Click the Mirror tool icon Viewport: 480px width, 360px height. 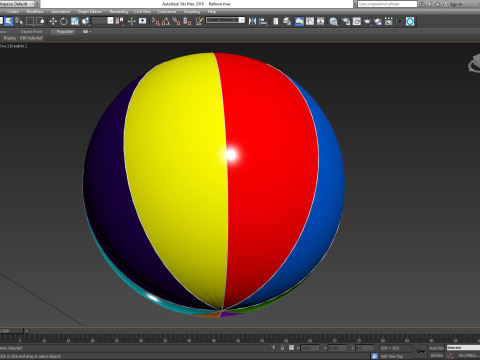click(x=253, y=21)
